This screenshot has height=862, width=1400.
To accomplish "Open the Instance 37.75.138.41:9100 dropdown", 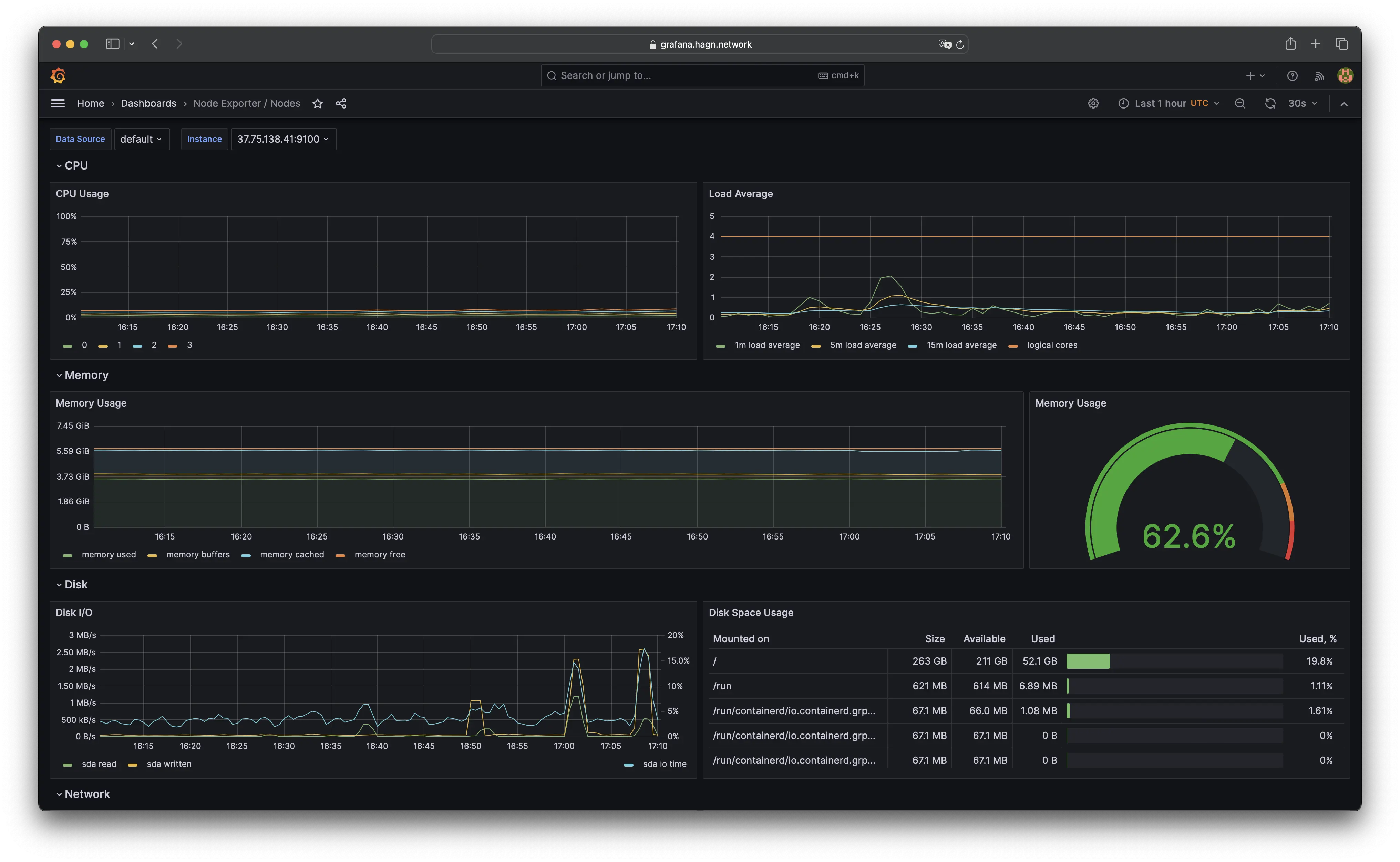I will [x=283, y=139].
